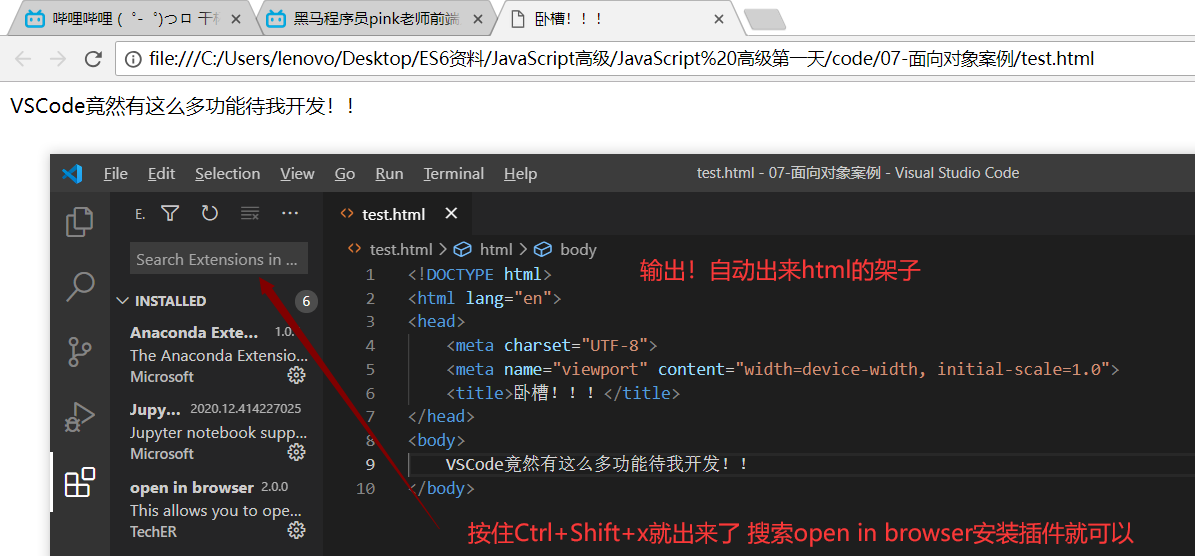1195x556 pixels.
Task: Click the clear extensions search results icon
Action: 250,213
